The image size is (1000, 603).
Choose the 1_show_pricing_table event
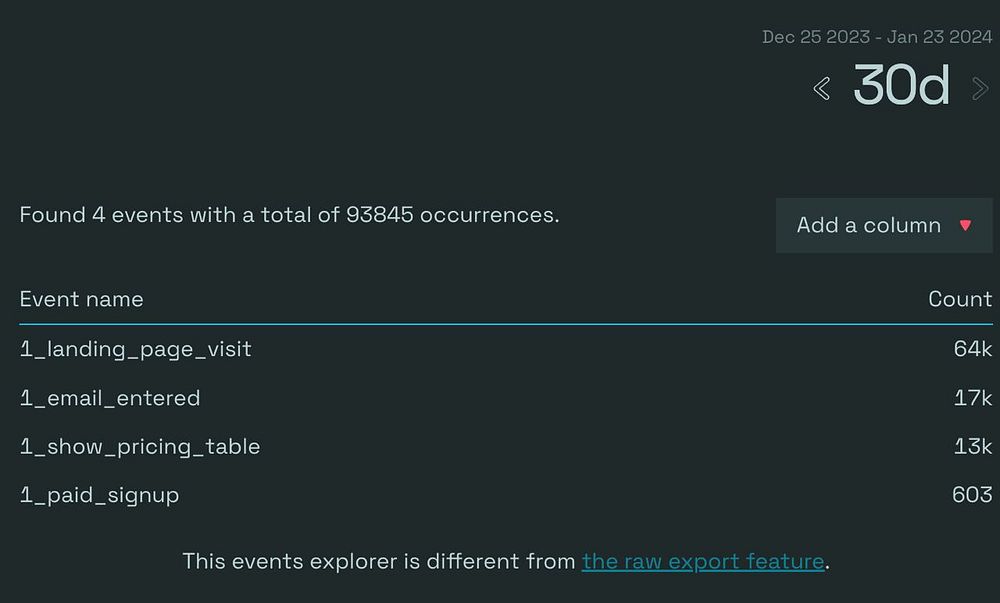tap(140, 446)
